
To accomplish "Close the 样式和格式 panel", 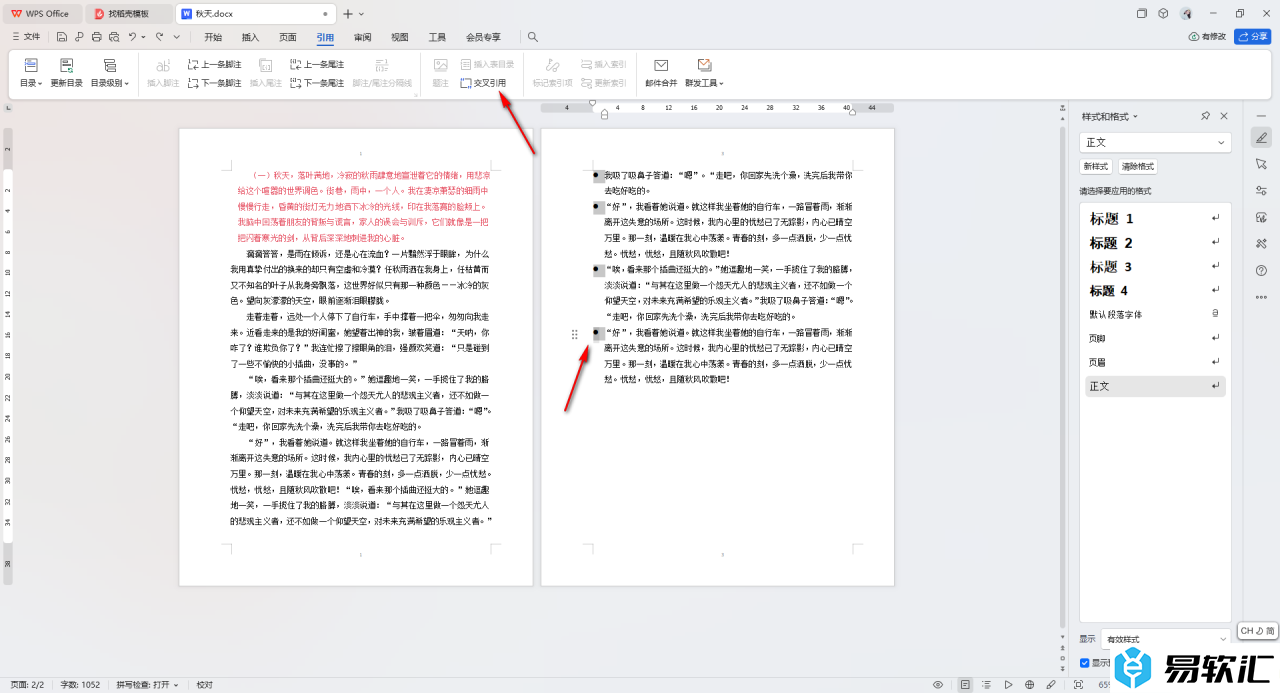I will [x=1224, y=116].
